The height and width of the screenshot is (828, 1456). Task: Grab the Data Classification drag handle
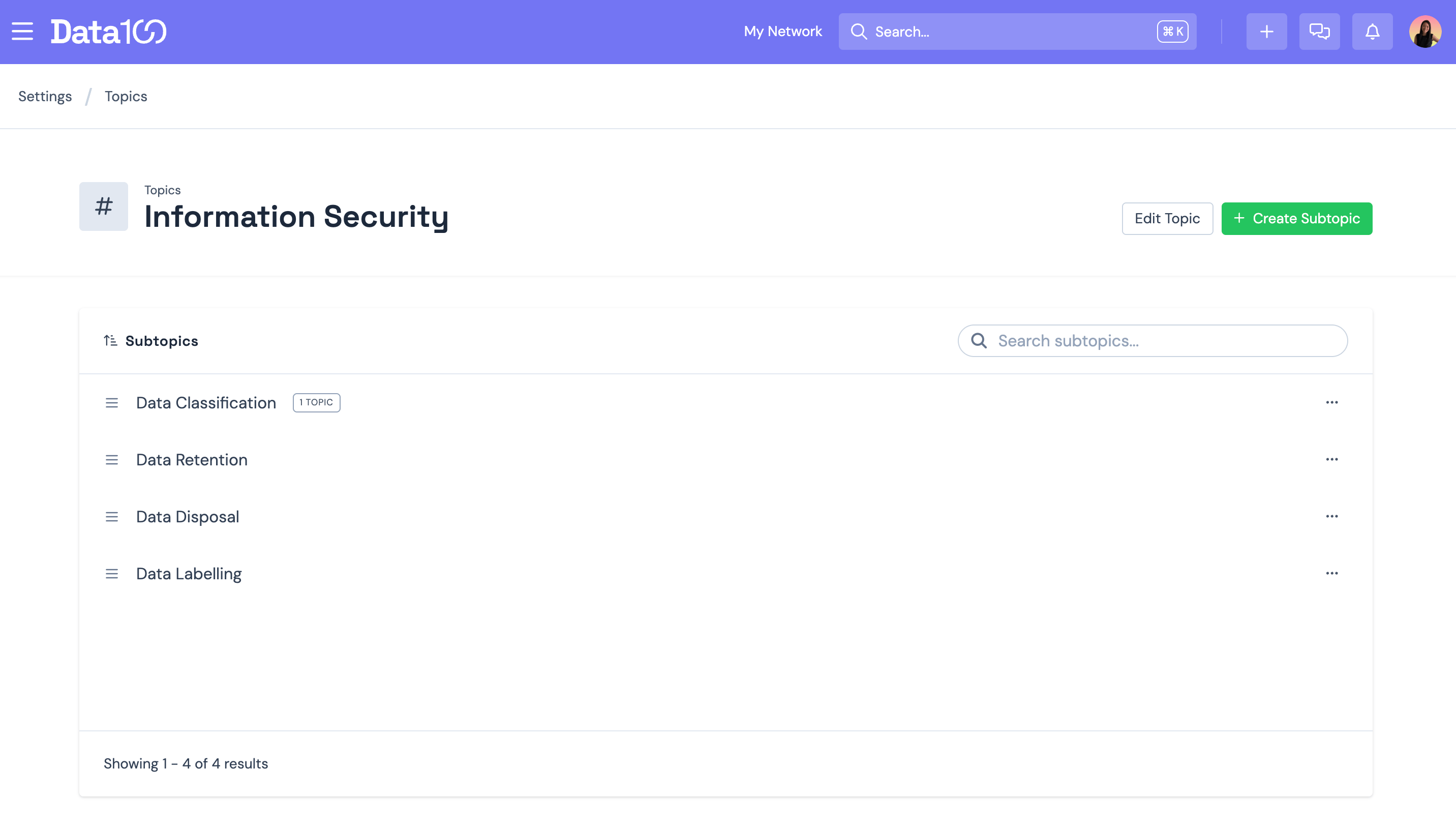(x=111, y=403)
